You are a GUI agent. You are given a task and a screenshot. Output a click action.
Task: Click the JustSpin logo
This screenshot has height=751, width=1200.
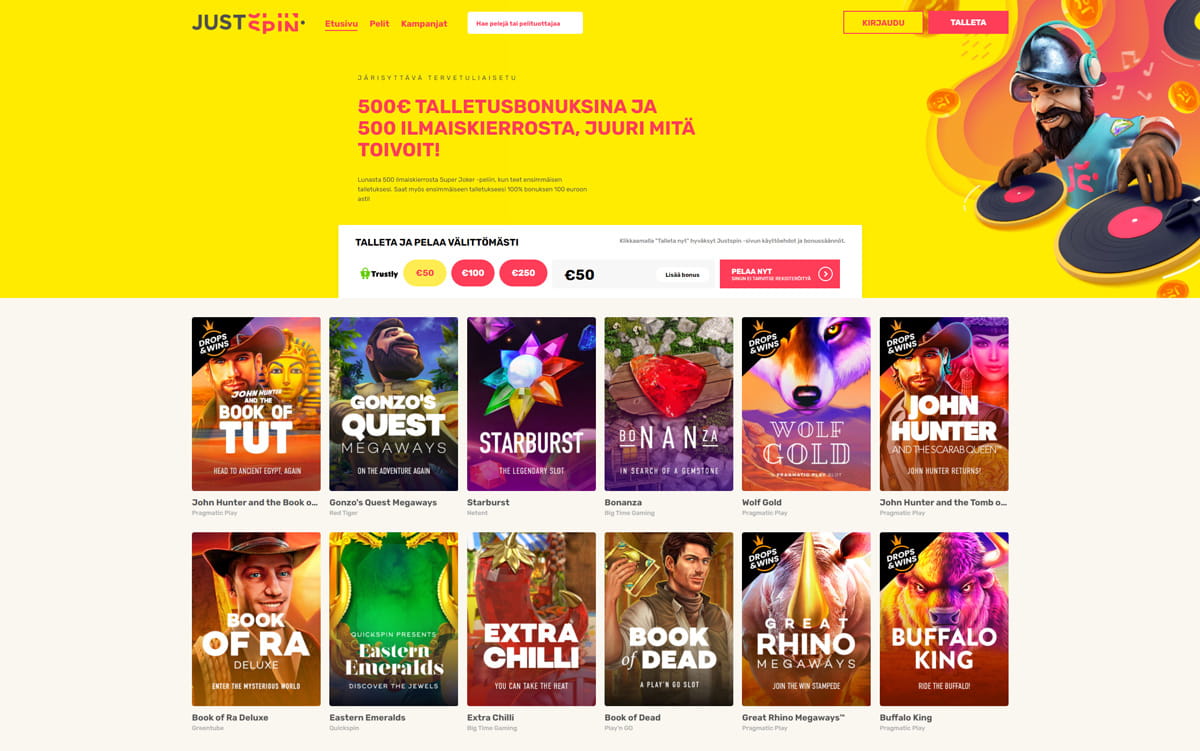pos(248,22)
